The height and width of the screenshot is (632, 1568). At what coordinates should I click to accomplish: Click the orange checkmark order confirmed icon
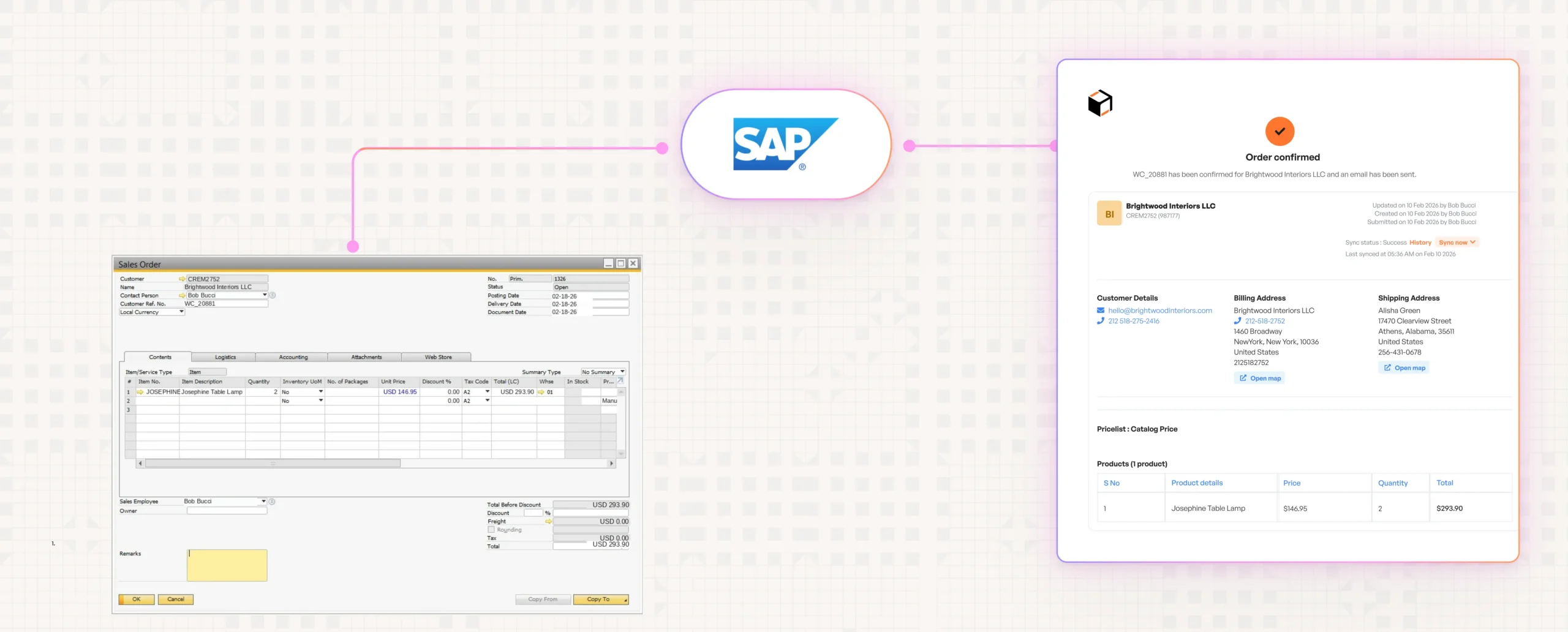tap(1280, 131)
